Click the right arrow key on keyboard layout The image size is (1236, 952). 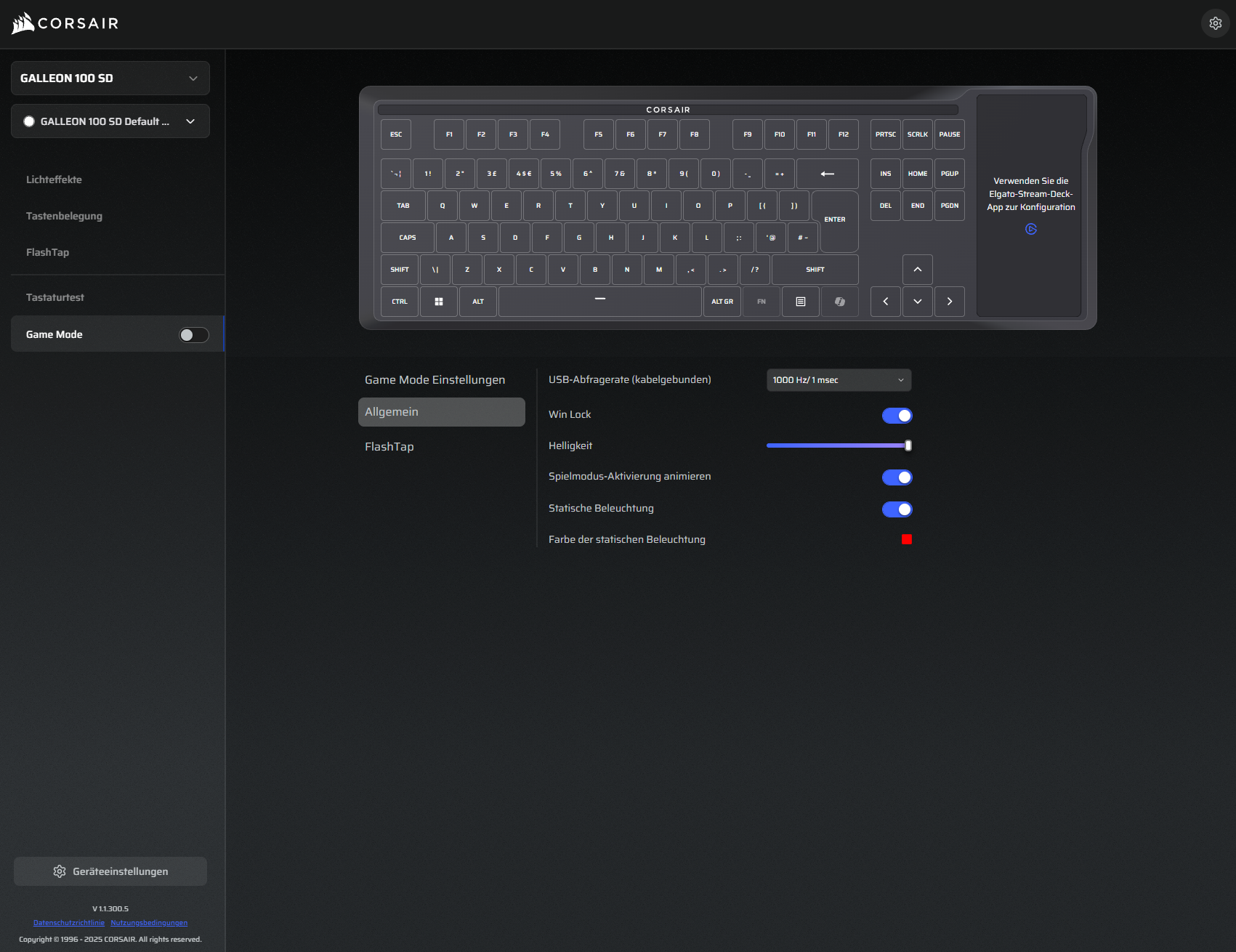(x=949, y=302)
